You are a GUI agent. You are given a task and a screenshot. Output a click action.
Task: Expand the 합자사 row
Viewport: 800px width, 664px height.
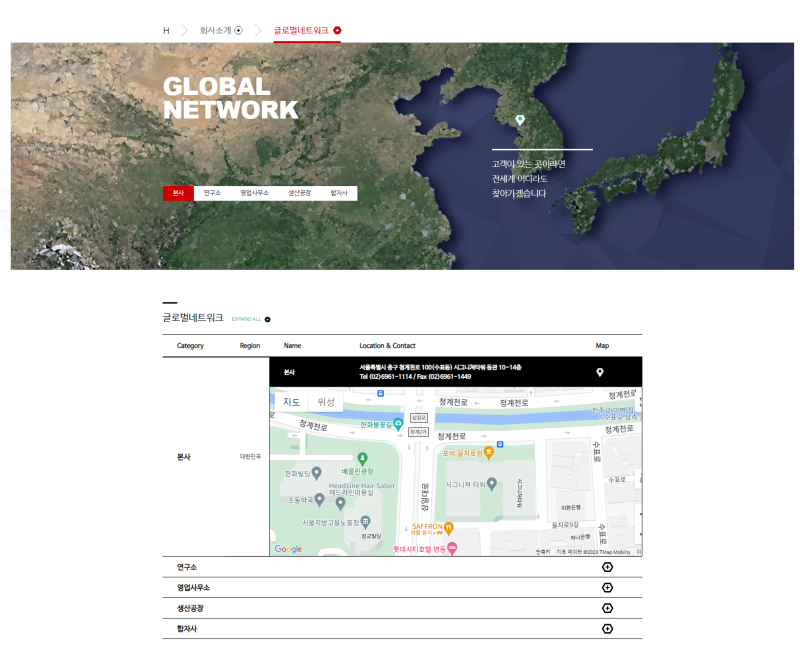607,629
